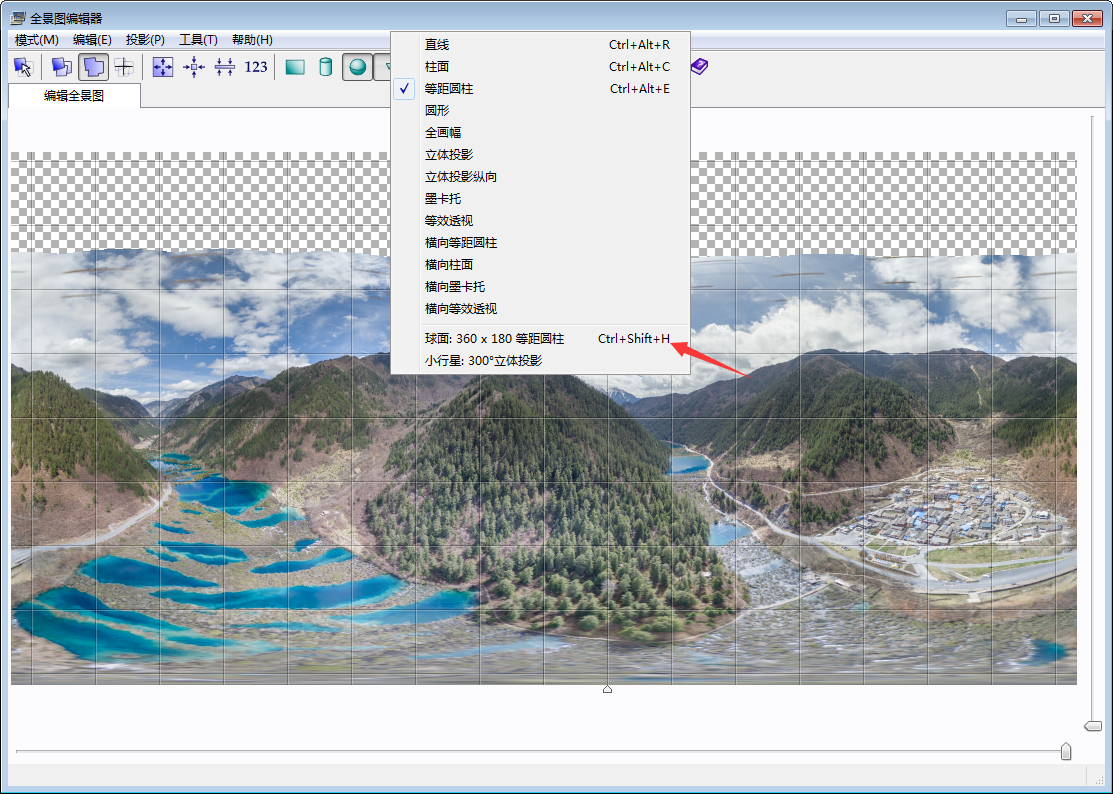The width and height of the screenshot is (1113, 794).
Task: Choose 小行星: 300°立体投影 preset
Action: 540,360
